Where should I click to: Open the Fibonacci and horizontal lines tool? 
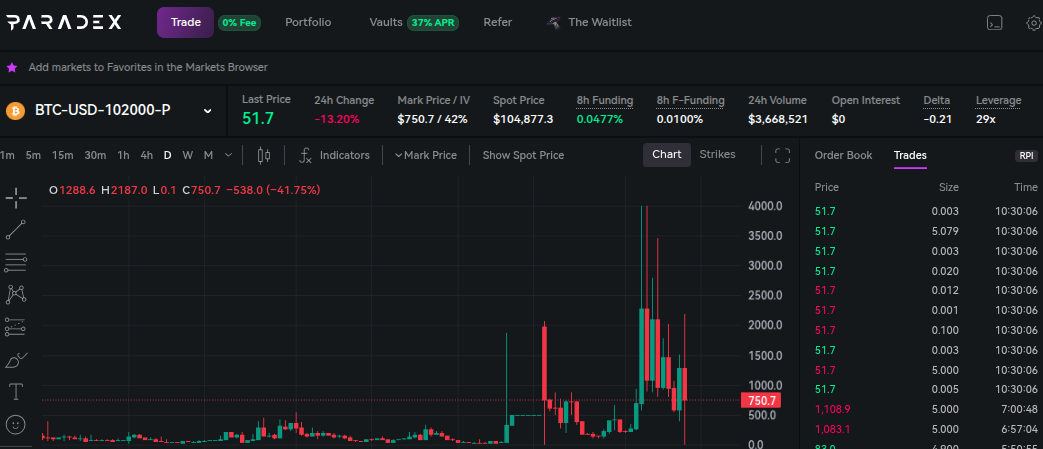(16, 262)
